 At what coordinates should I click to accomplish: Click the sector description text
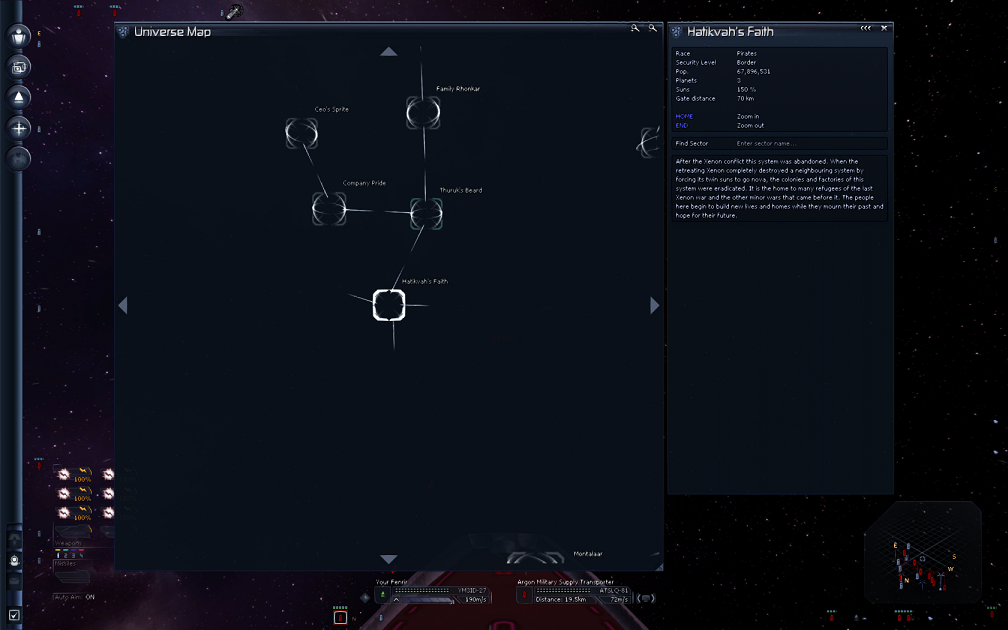coord(779,188)
